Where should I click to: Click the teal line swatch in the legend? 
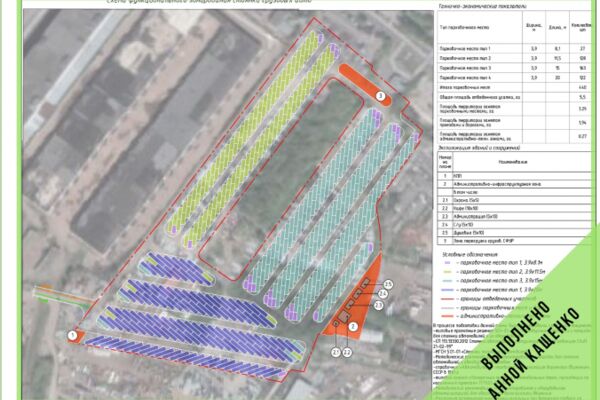coord(447,281)
